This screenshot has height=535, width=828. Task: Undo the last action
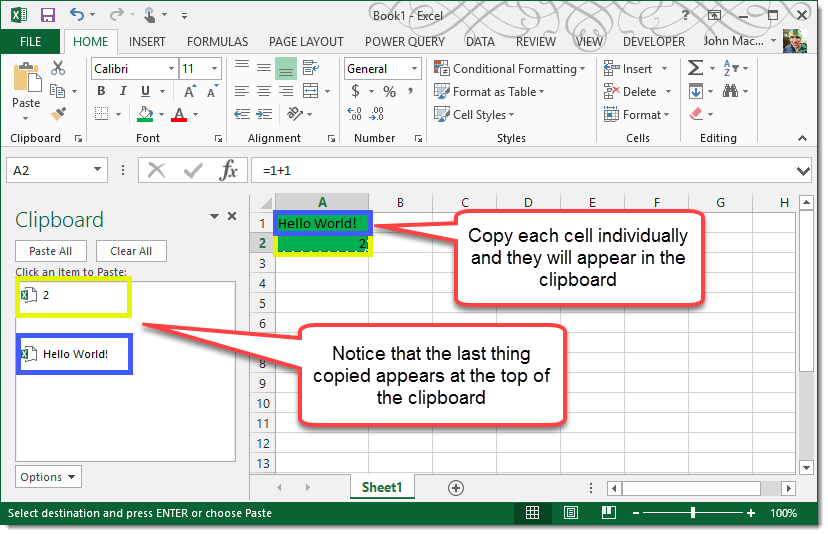pyautogui.click(x=77, y=14)
